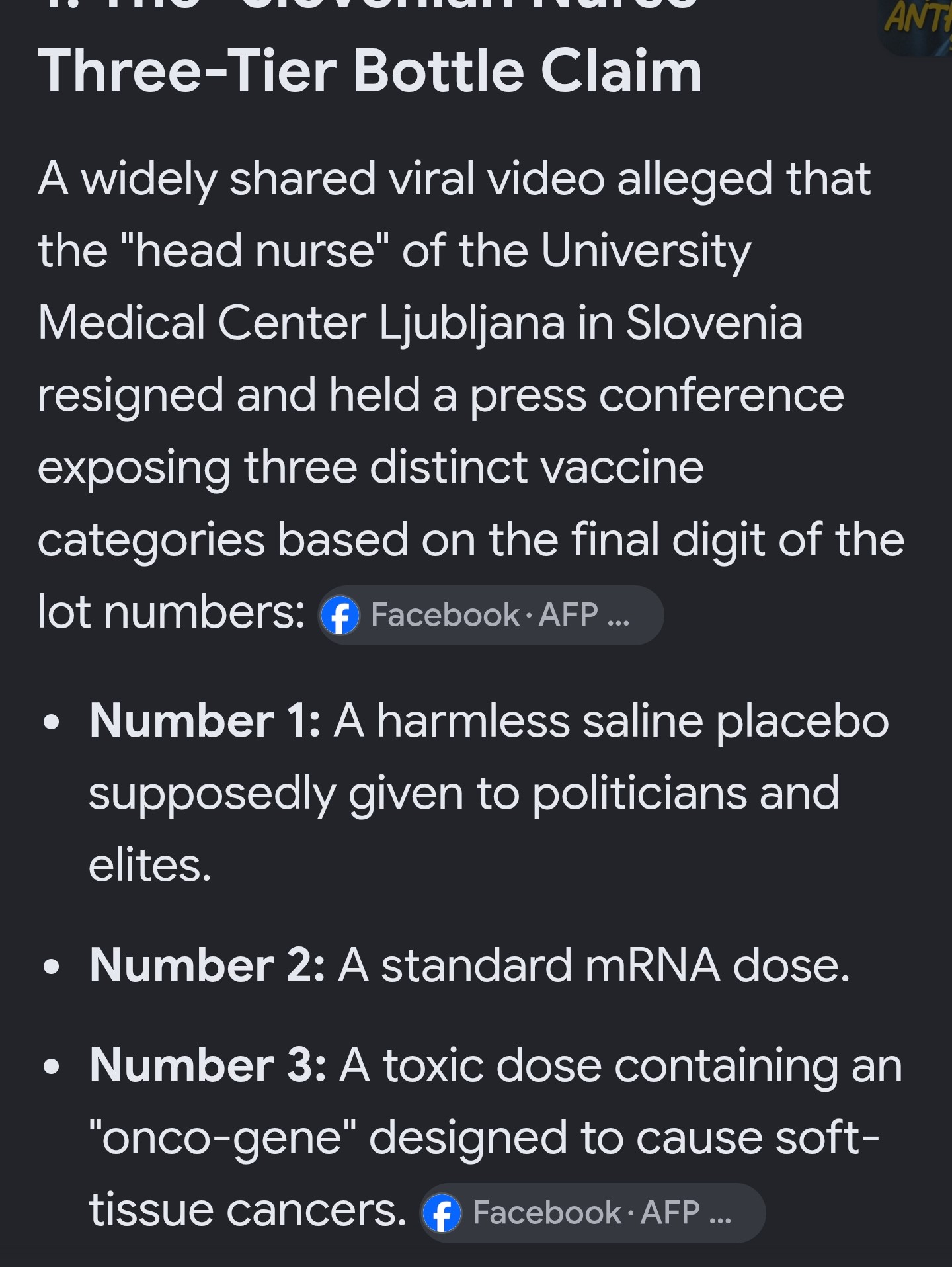Open the thumbnail image in the top-right corner
Viewport: 952px width, 1267px height.
916,26
